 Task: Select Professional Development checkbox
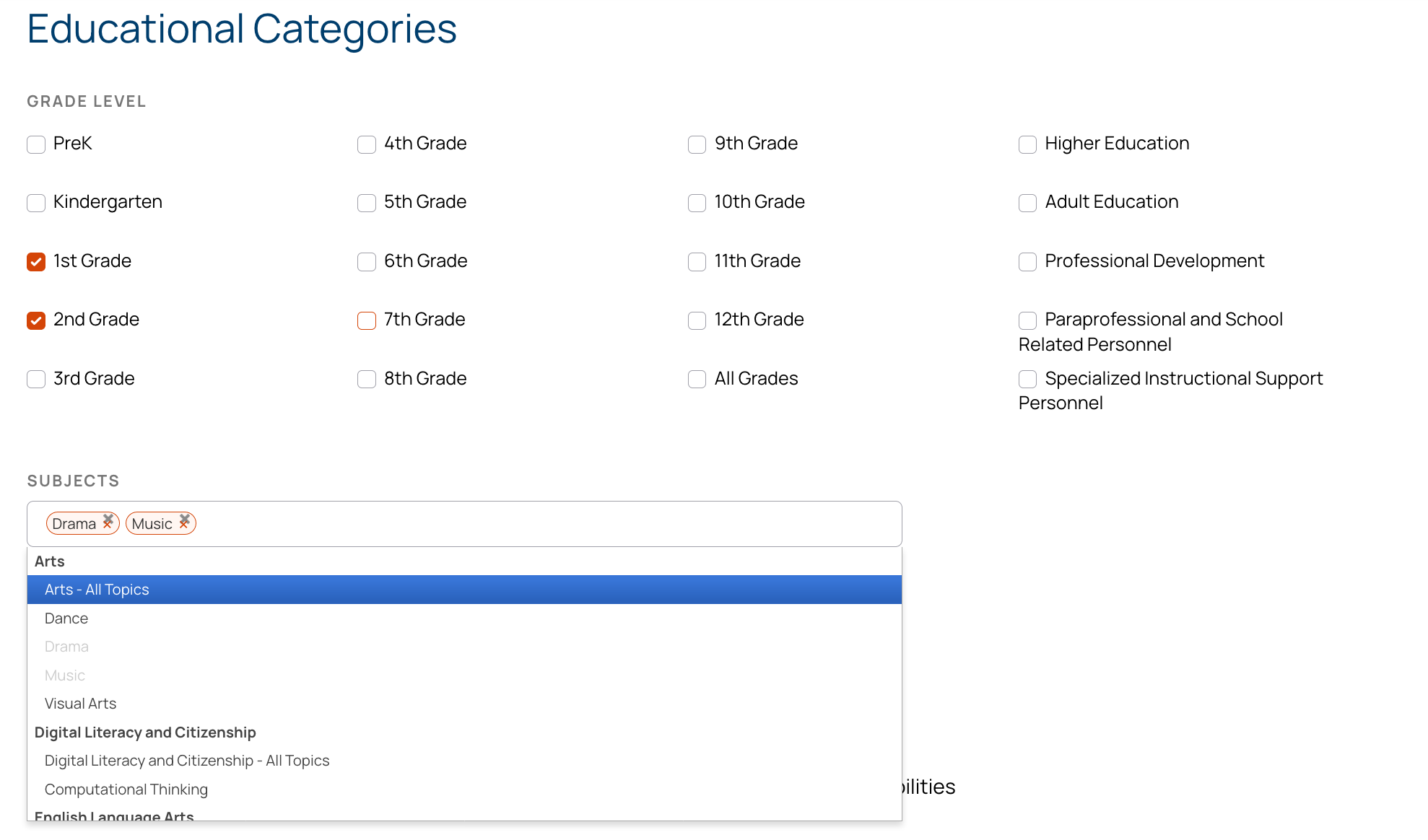[x=1027, y=261]
